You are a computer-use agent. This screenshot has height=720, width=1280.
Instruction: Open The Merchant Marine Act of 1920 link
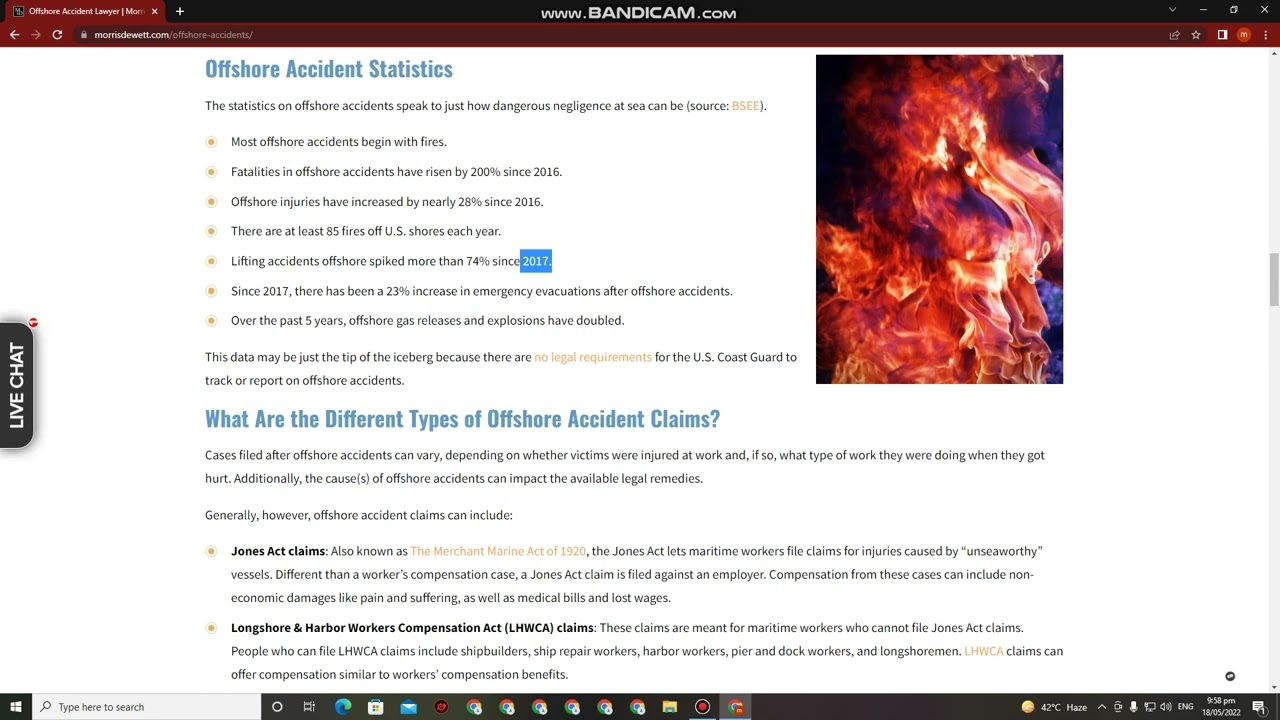tap(498, 551)
